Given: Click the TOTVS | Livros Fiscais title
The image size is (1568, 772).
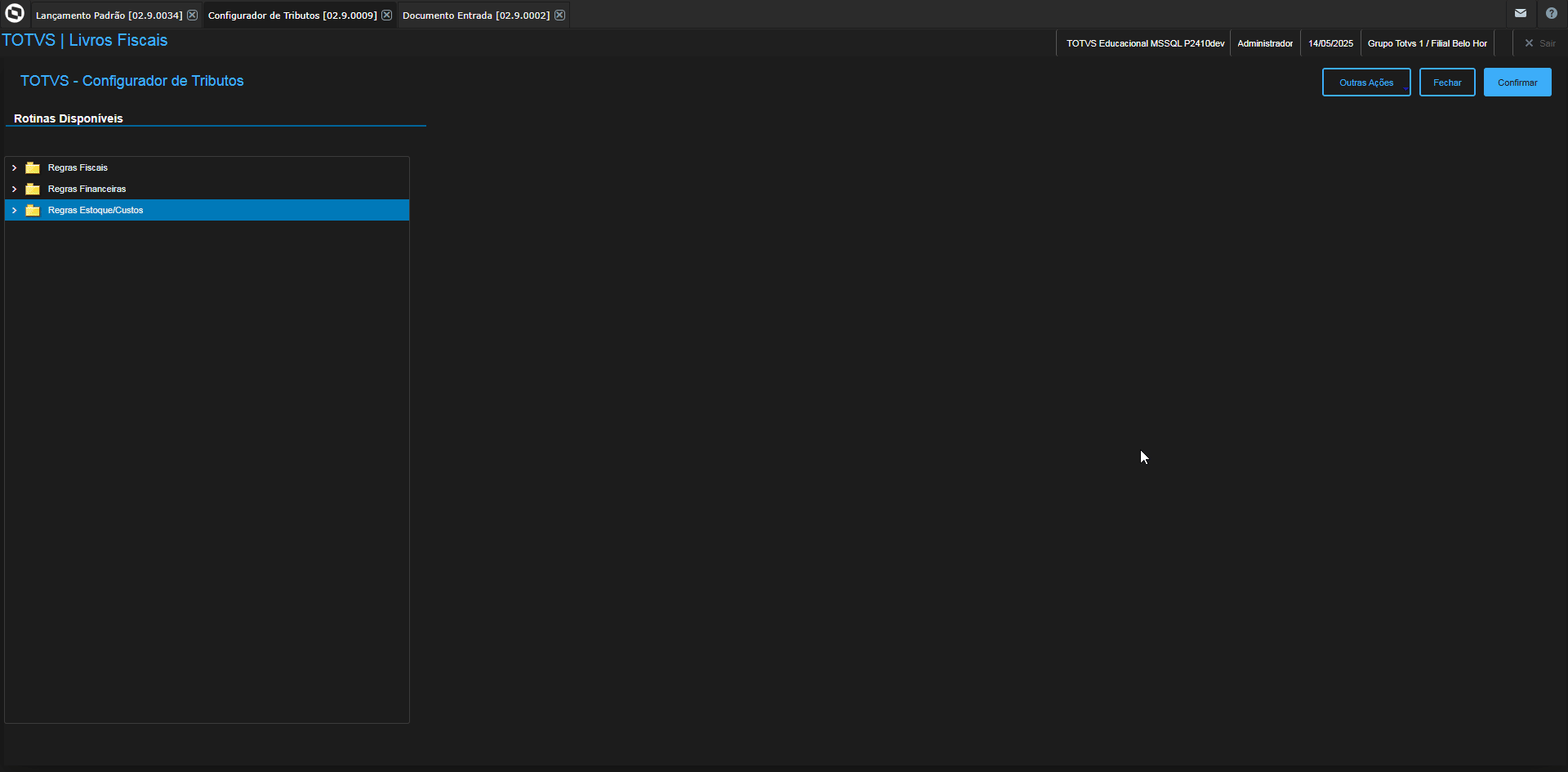Looking at the screenshot, I should (x=85, y=40).
